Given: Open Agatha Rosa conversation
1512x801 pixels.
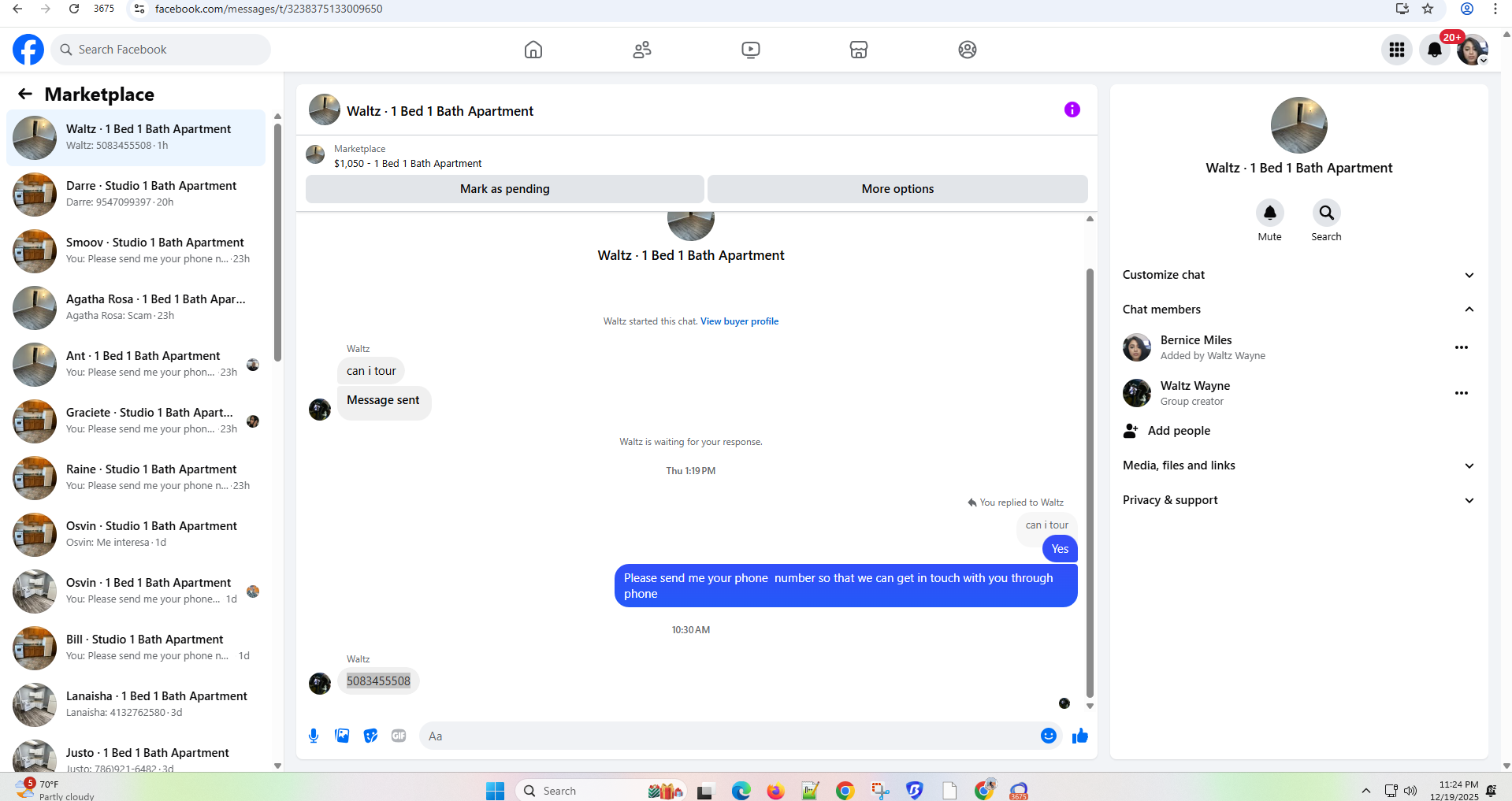Looking at the screenshot, I should click(136, 308).
